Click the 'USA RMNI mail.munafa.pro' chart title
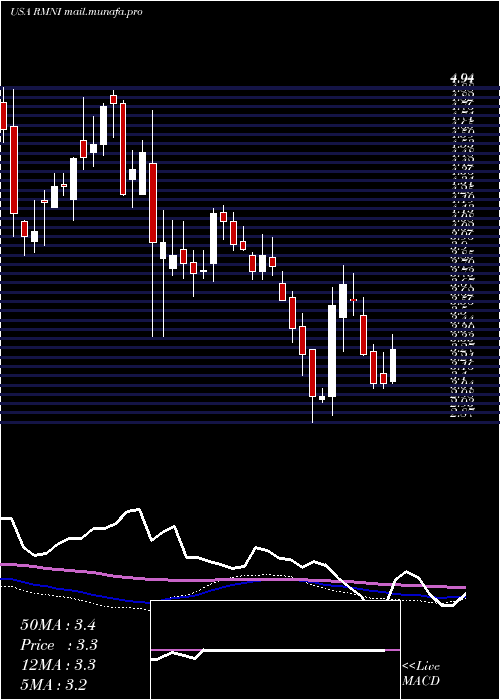Screen dimensions: 500x700 [x=76, y=12]
